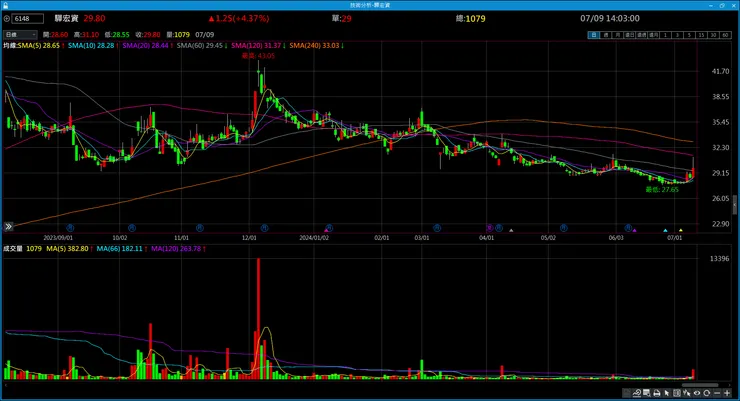Select the adjusted monthly (還月) button
Image resolution: width=740 pixels, height=401 pixels.
coord(654,35)
